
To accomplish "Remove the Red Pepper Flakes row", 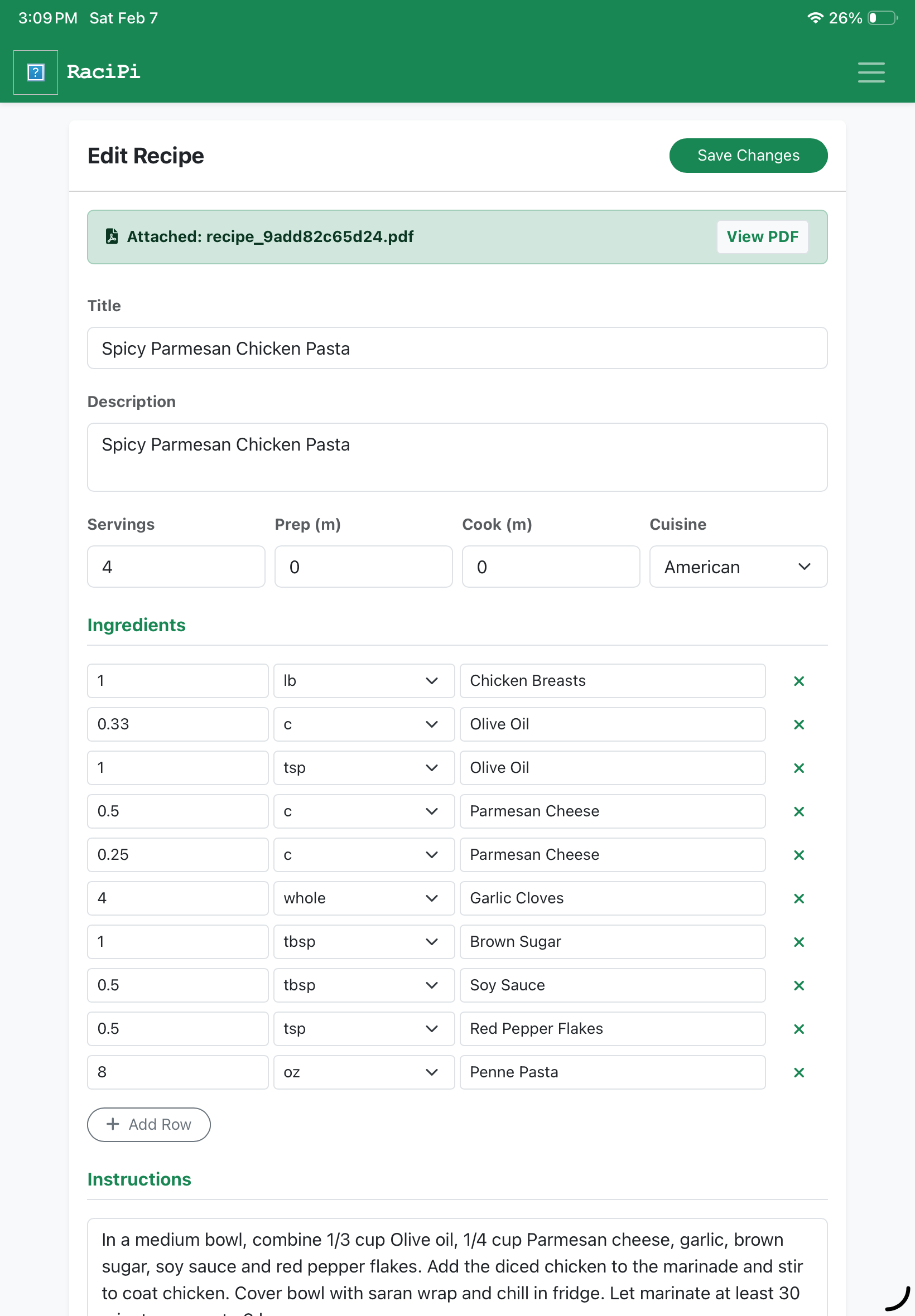I will click(x=798, y=1029).
